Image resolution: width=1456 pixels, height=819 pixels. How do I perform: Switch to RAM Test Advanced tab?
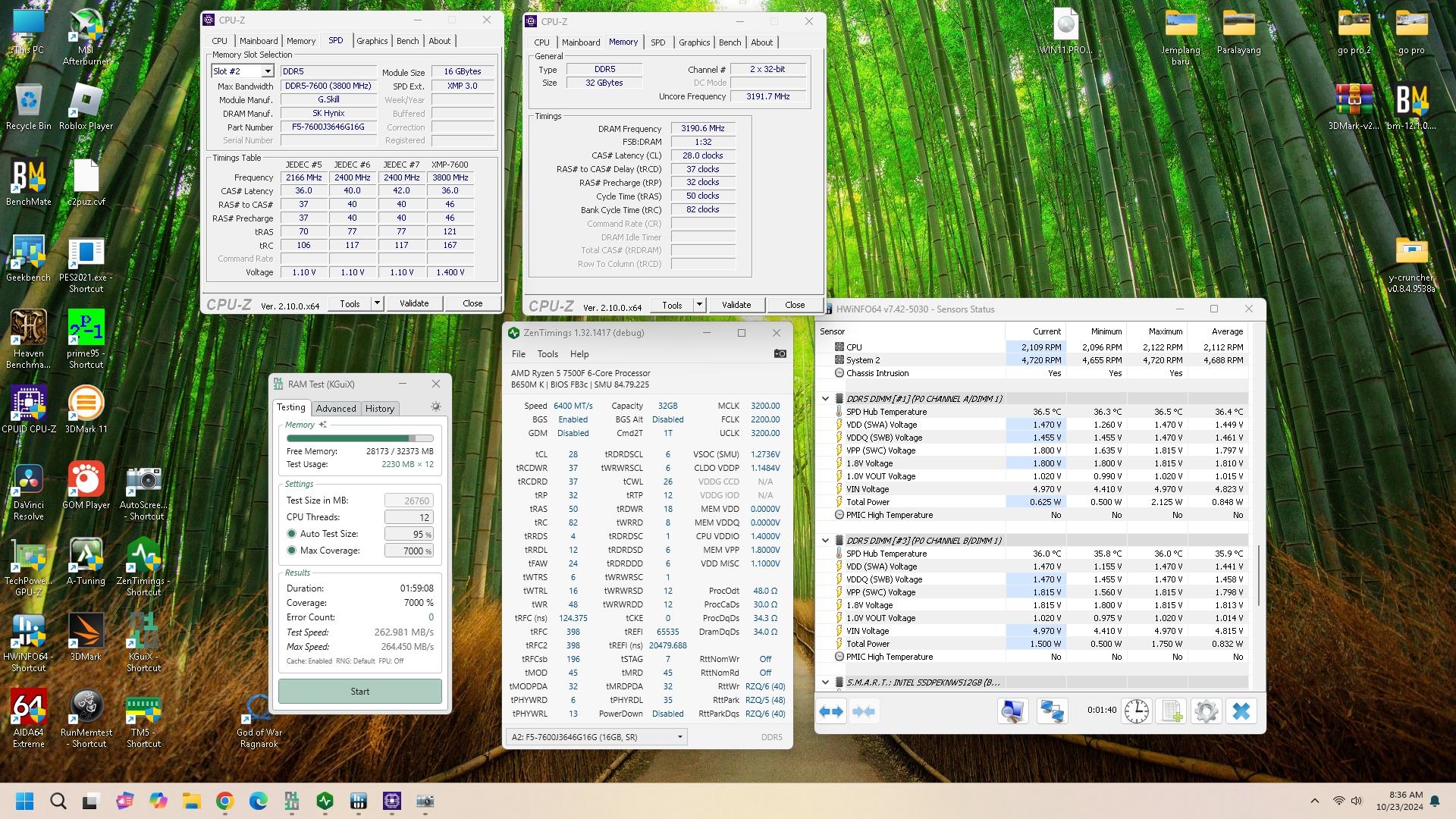[335, 408]
